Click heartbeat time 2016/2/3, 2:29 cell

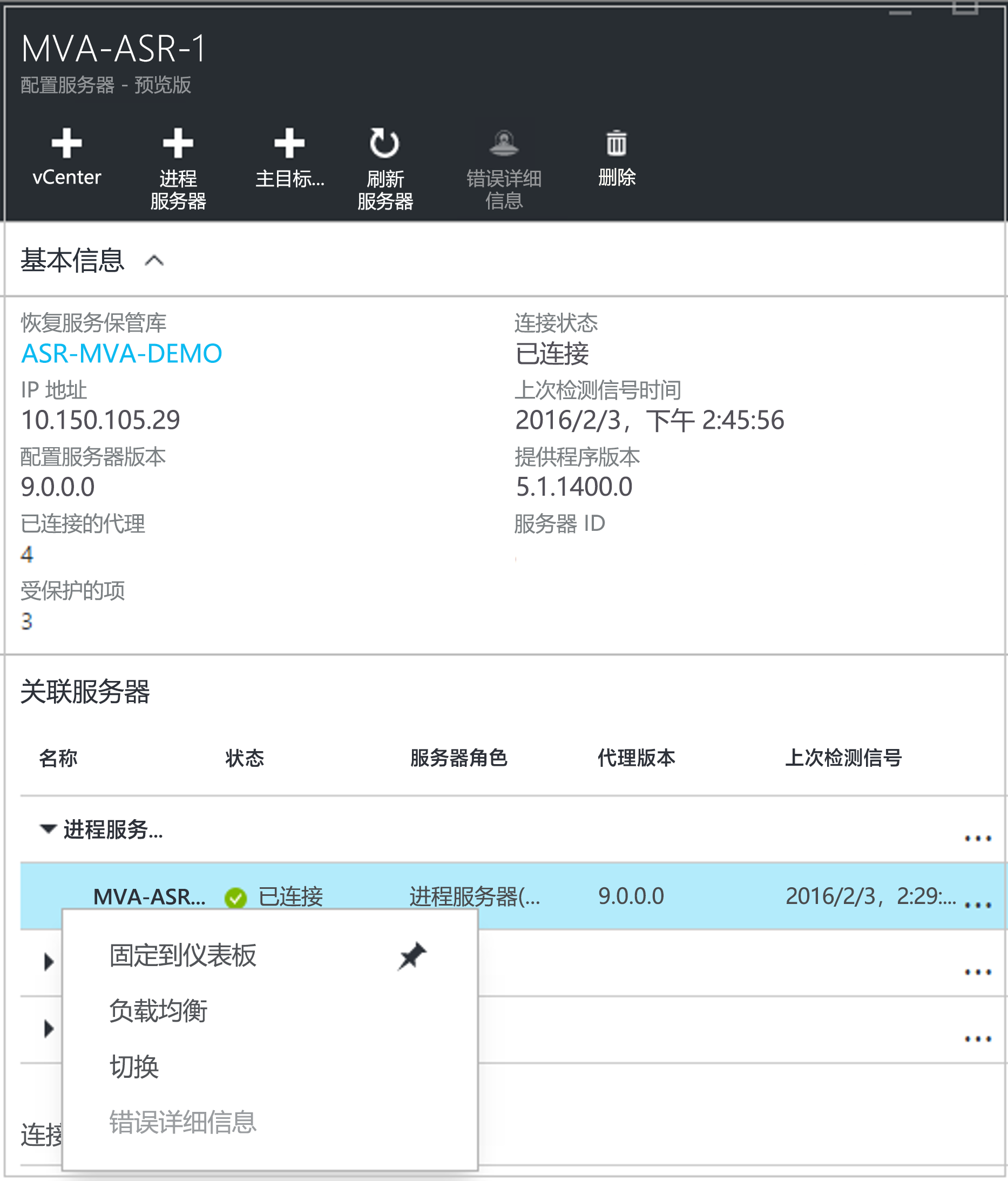click(x=871, y=896)
